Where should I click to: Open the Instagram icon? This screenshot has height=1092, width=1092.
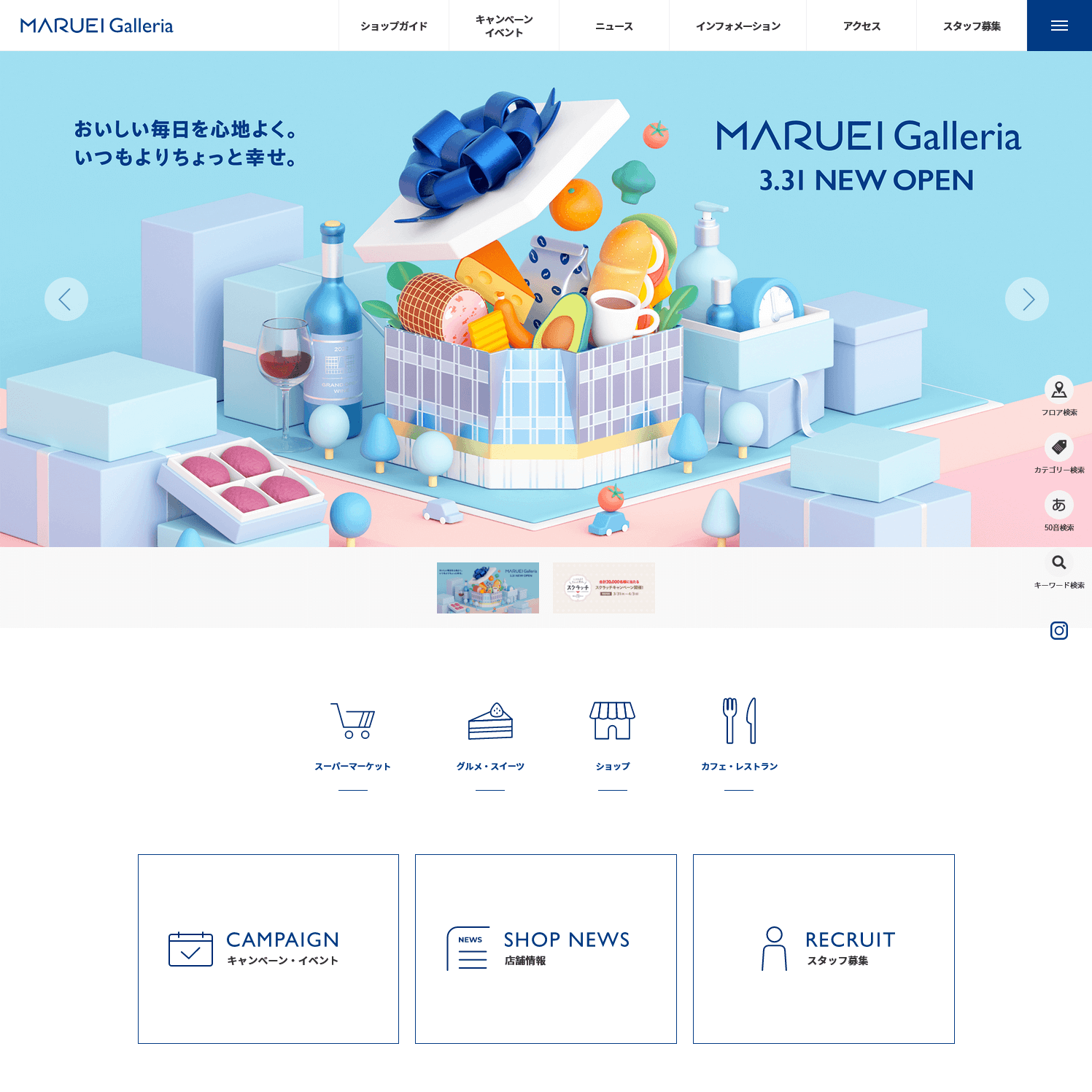pos(1059,630)
